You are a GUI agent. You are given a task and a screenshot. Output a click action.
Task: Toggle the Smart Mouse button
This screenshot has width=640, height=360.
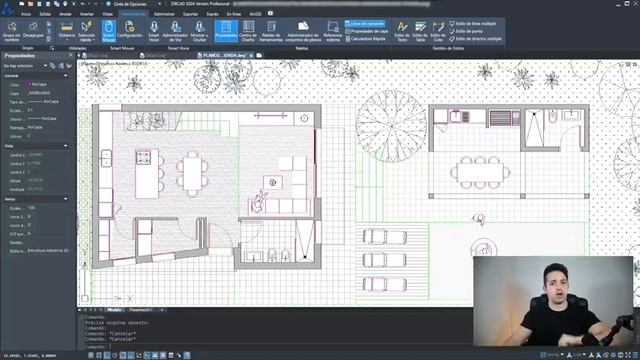109,31
